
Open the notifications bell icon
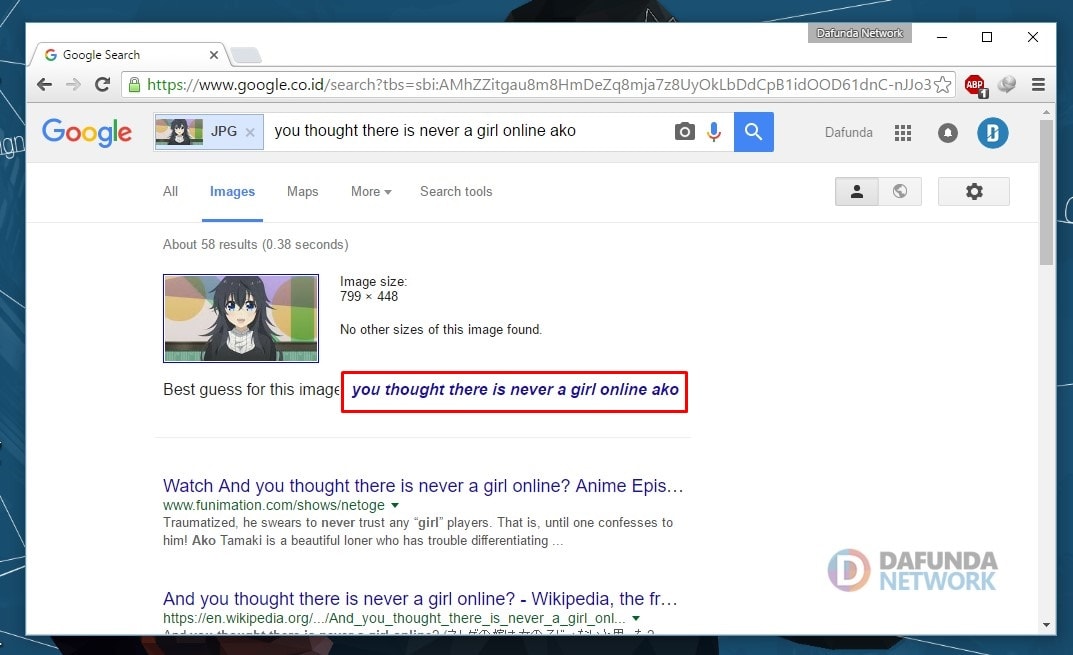tap(948, 133)
